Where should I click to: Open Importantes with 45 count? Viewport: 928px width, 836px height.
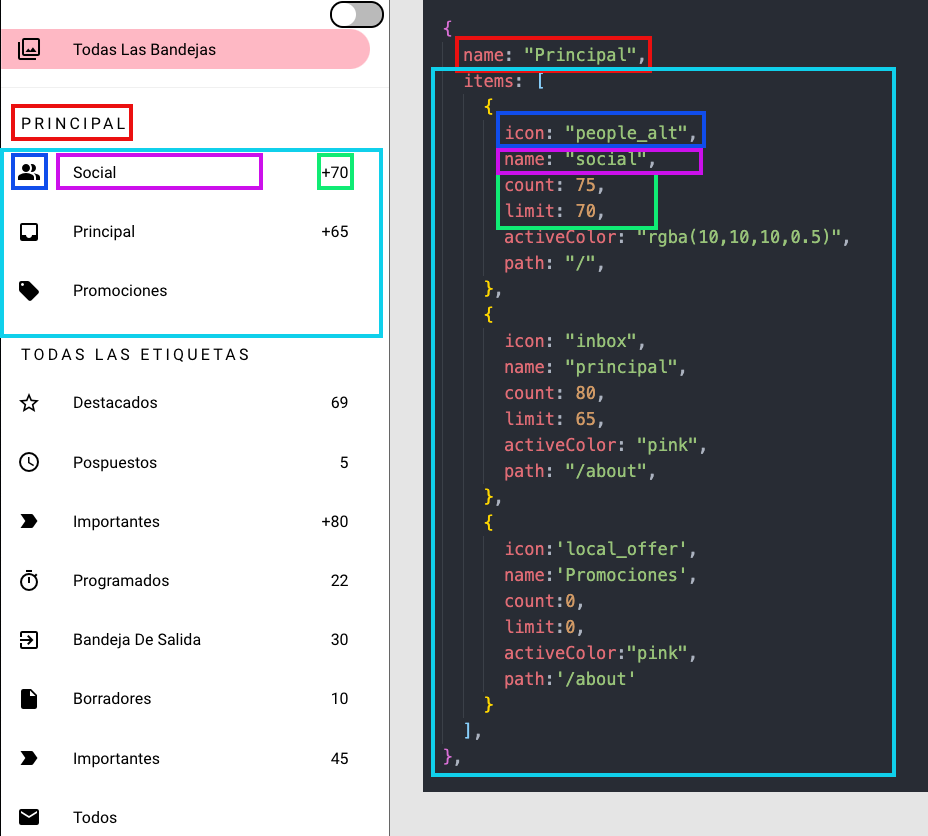(117, 758)
